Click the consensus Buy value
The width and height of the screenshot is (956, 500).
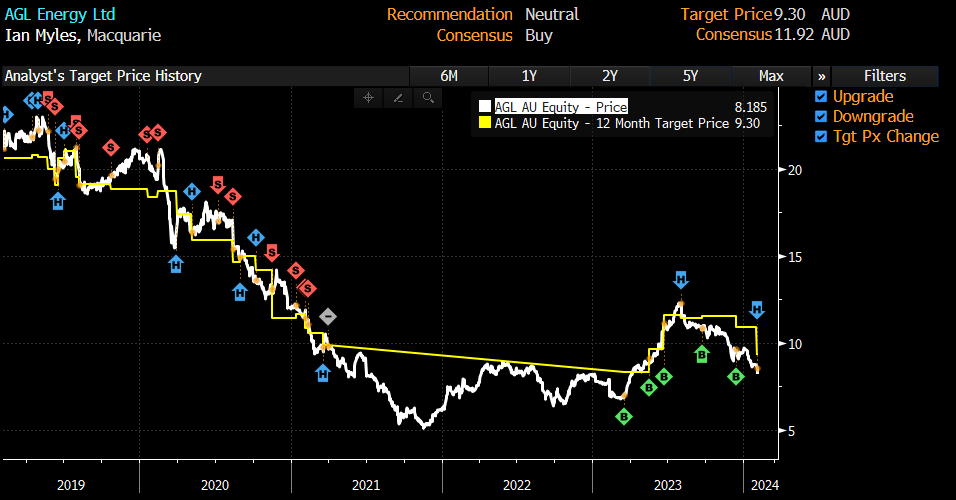tap(538, 35)
